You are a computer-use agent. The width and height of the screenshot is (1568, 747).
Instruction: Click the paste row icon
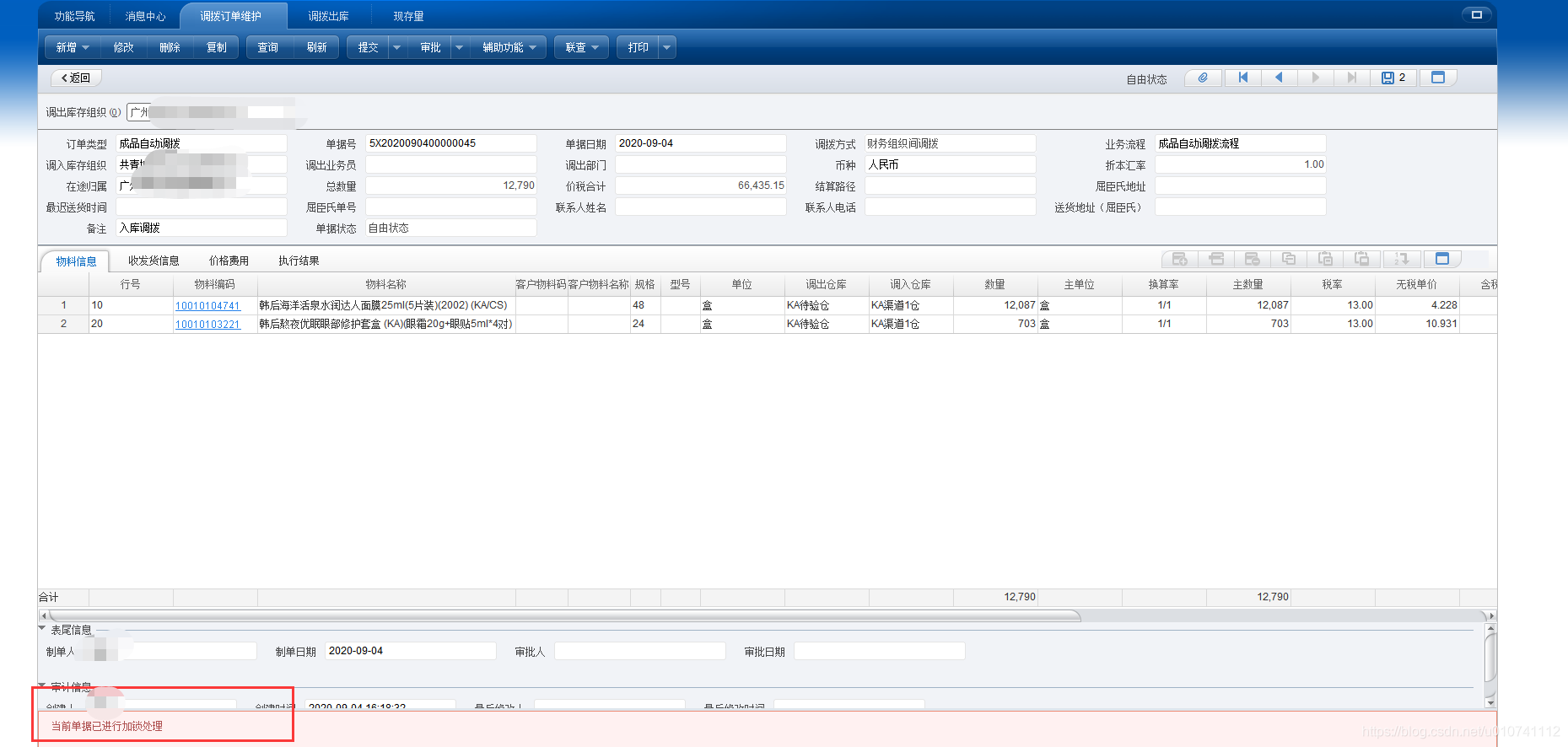pos(1325,259)
